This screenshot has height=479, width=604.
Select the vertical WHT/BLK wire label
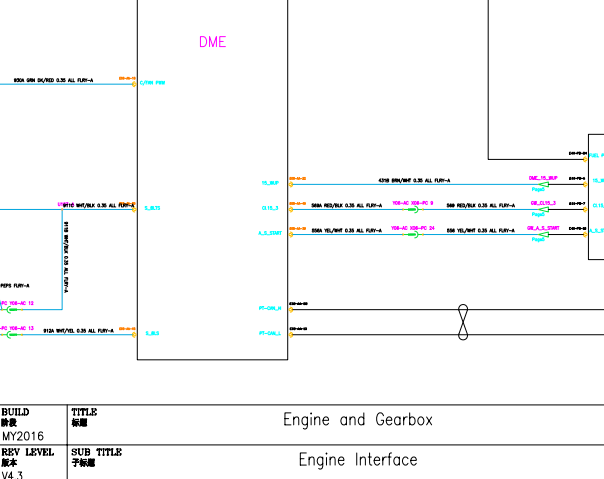pyautogui.click(x=66, y=257)
